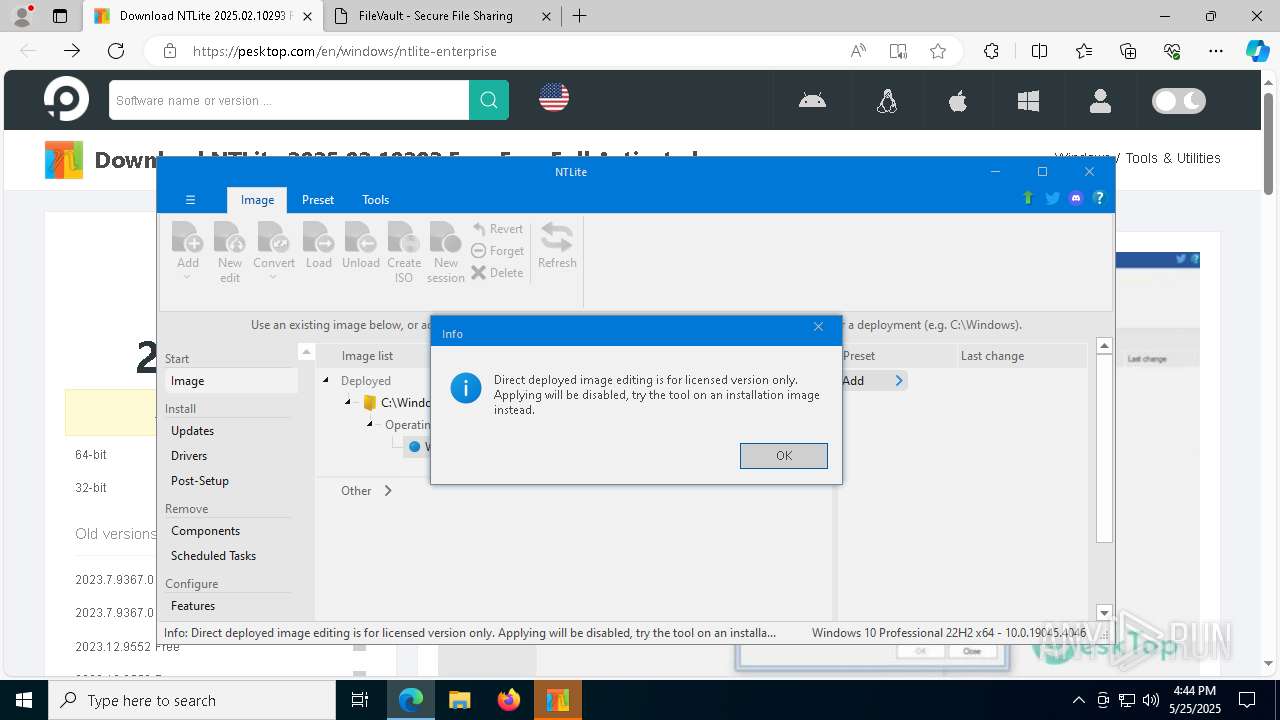Click the 64-bit download link

pos(91,455)
